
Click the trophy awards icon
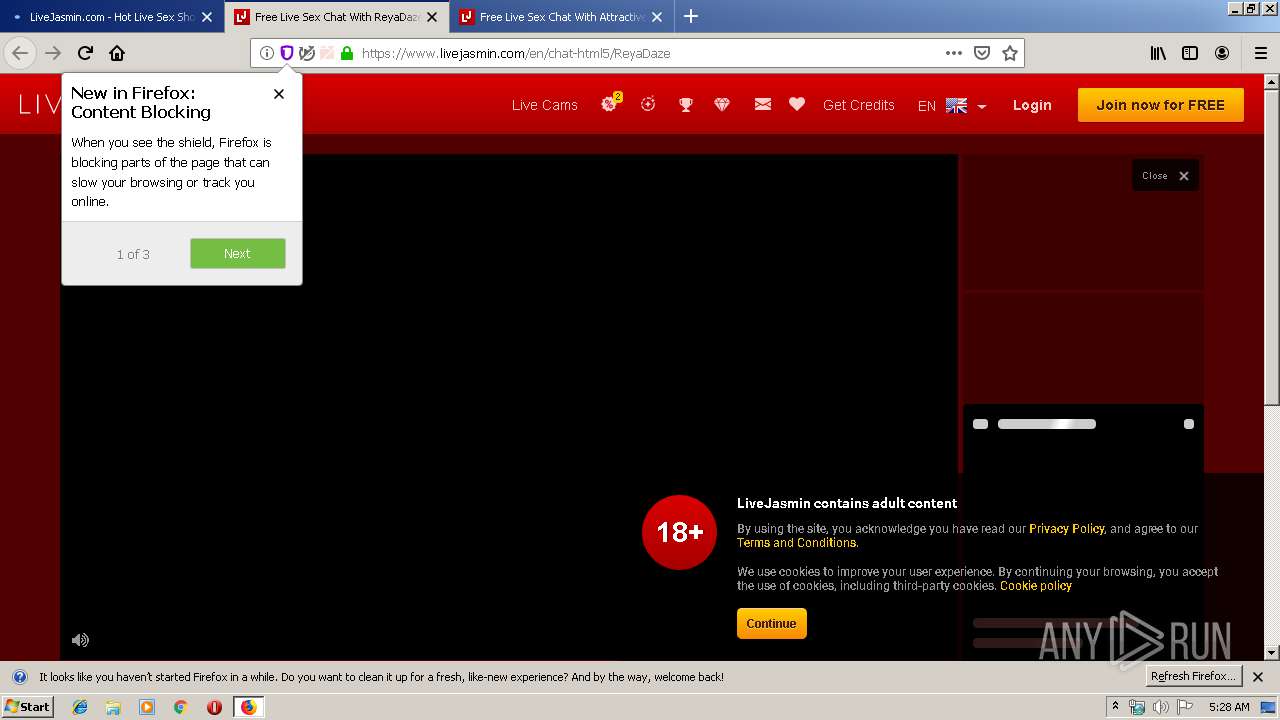[685, 104]
